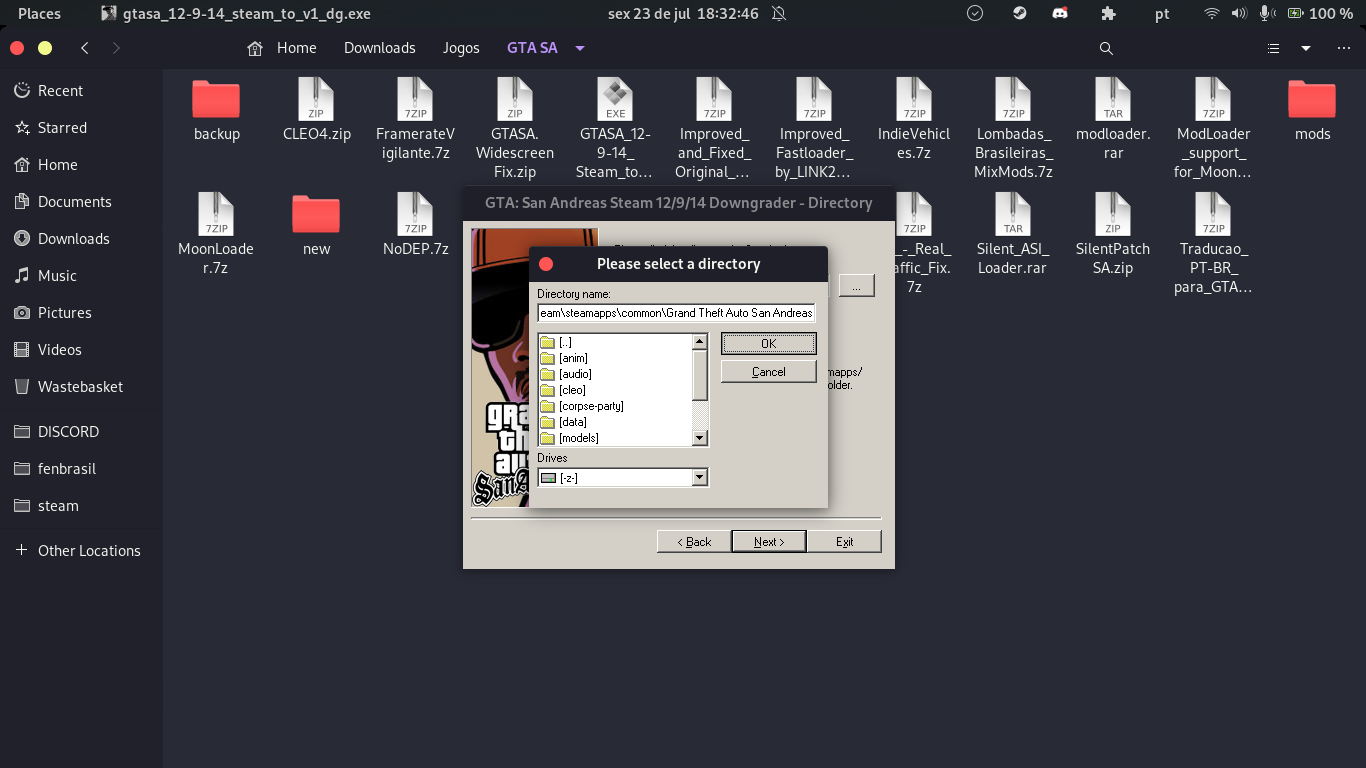Go to Jogos in the path bar
1366x768 pixels.
[461, 48]
